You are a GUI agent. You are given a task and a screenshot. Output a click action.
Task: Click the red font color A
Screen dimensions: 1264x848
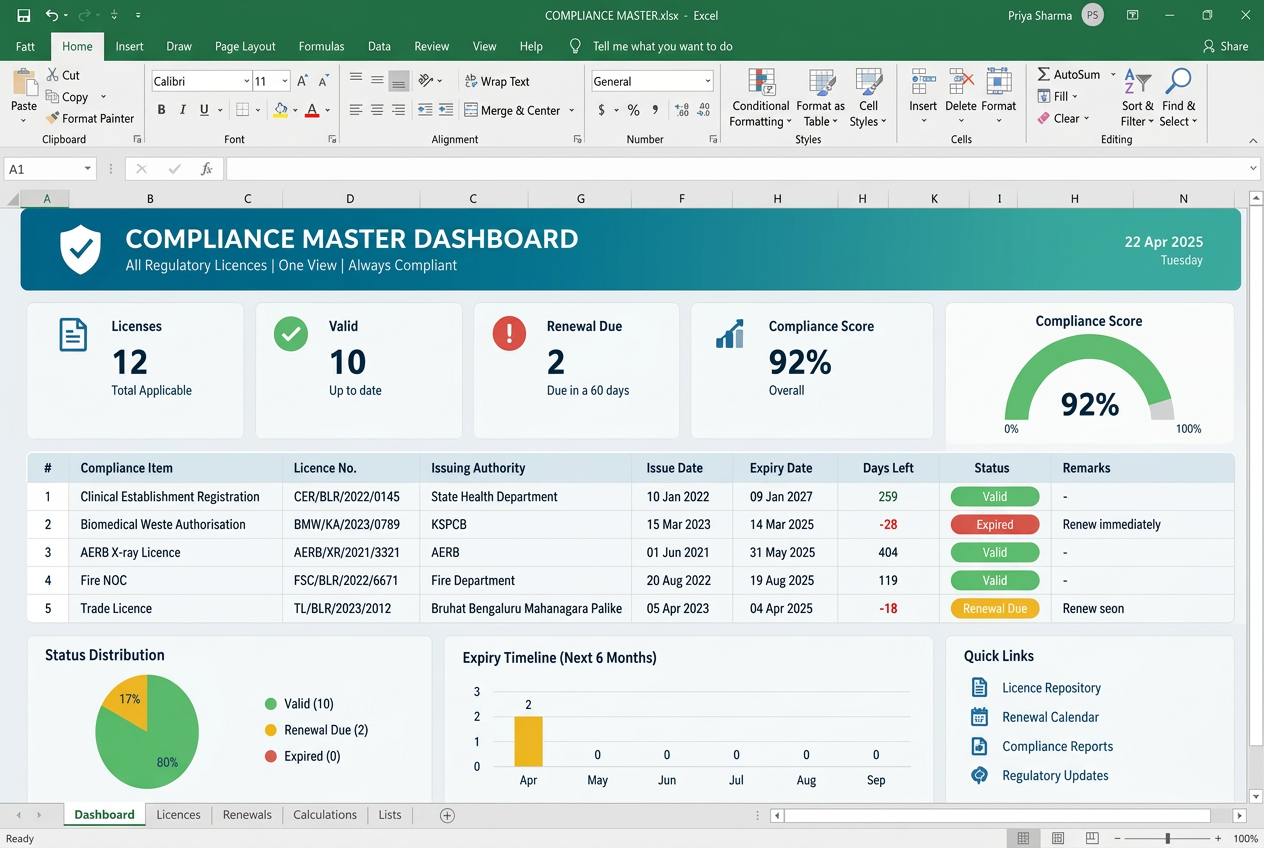(312, 110)
